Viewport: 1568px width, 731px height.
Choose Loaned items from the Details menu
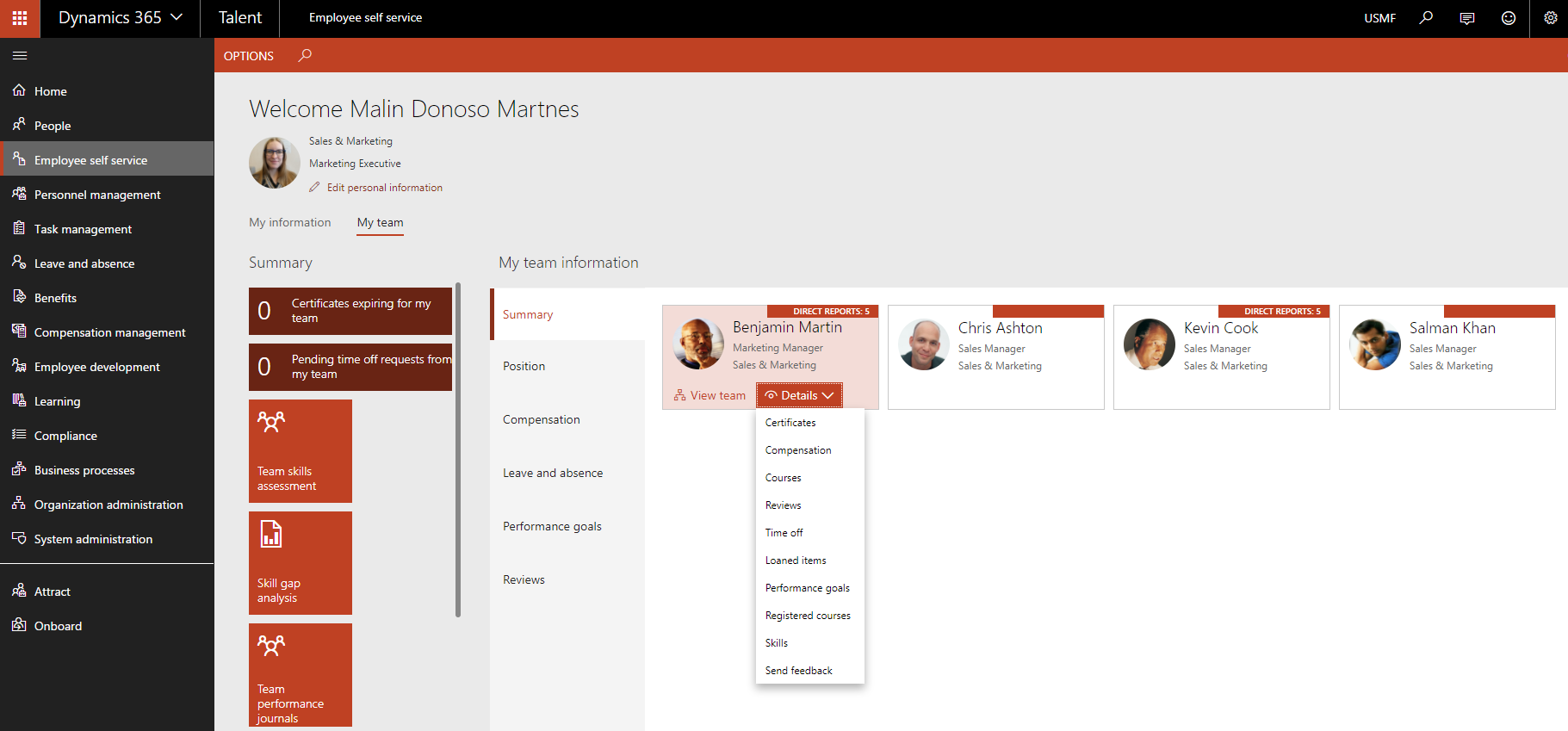pyautogui.click(x=809, y=561)
